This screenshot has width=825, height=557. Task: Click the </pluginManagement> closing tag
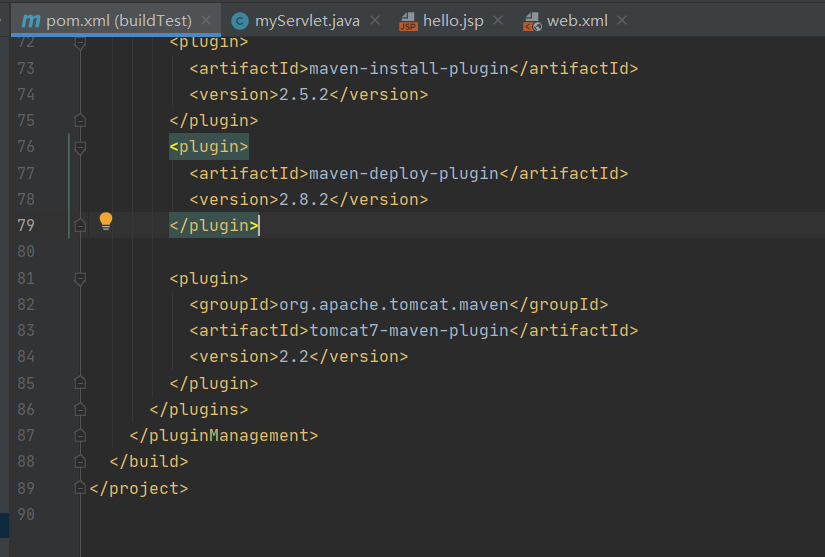[224, 436]
